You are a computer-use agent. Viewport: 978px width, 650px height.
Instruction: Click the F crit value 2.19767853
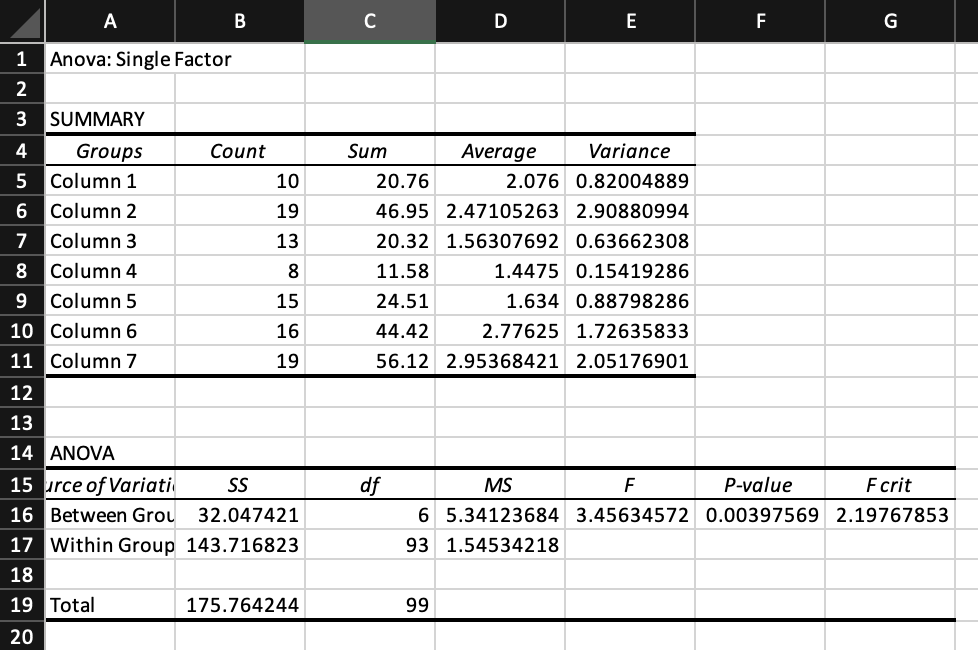point(890,515)
